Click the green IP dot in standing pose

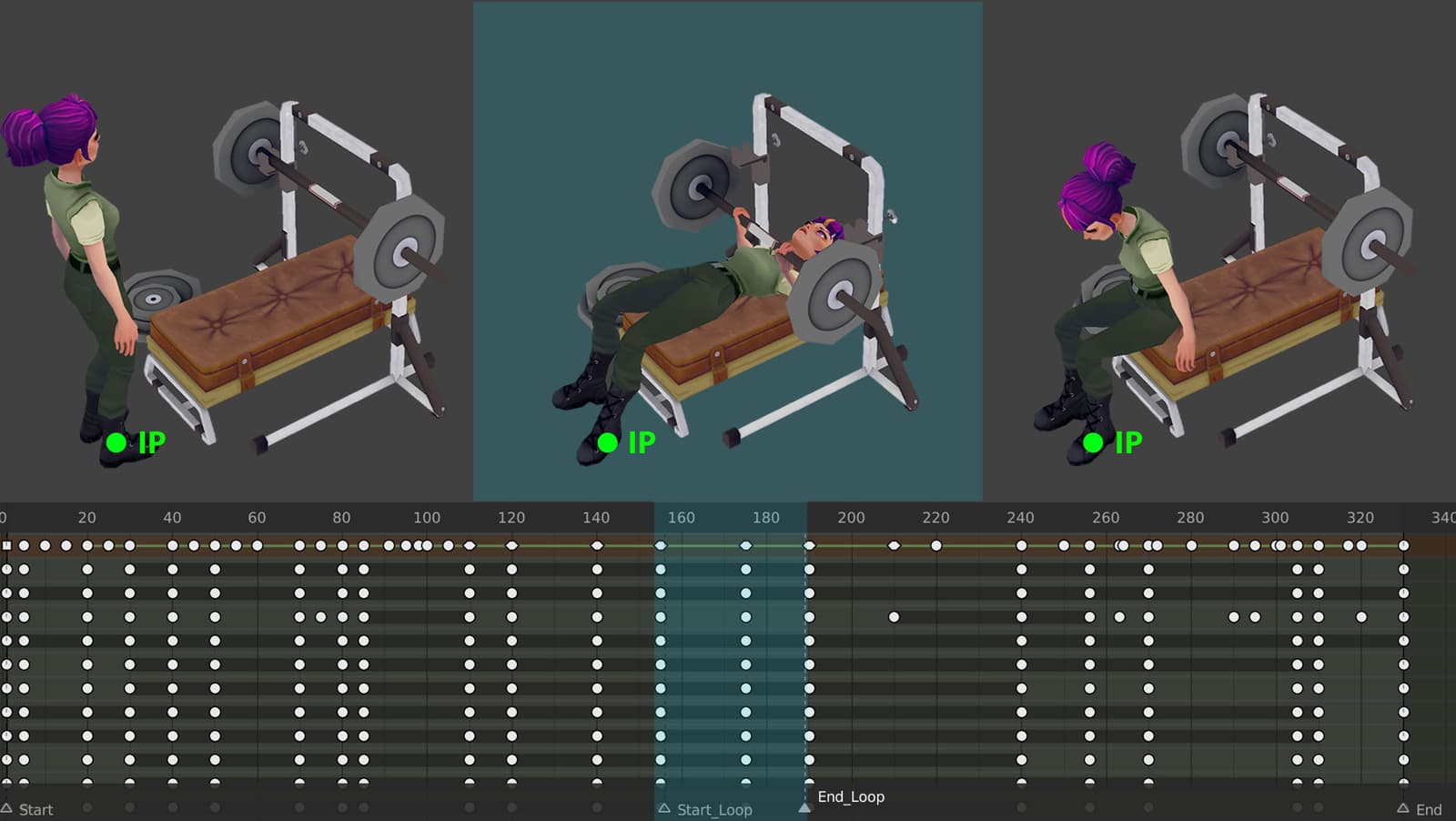[116, 442]
